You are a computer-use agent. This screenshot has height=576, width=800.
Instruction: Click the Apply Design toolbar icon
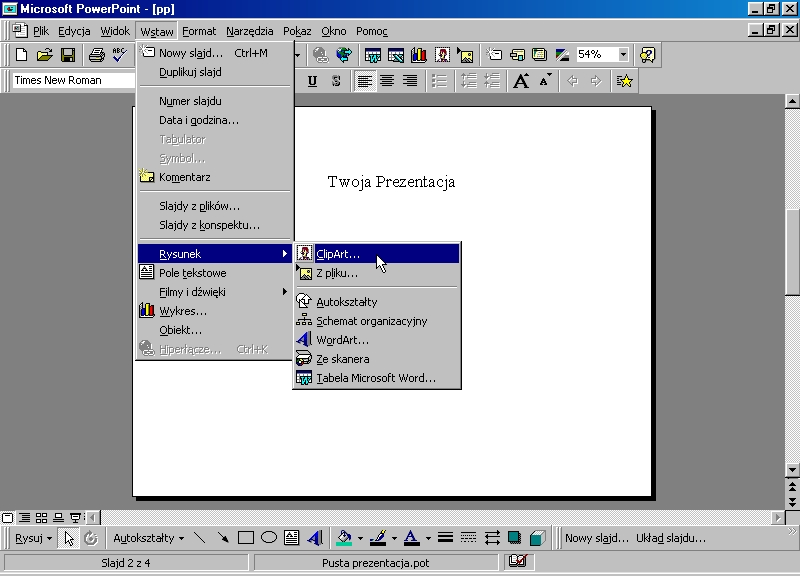[x=539, y=55]
